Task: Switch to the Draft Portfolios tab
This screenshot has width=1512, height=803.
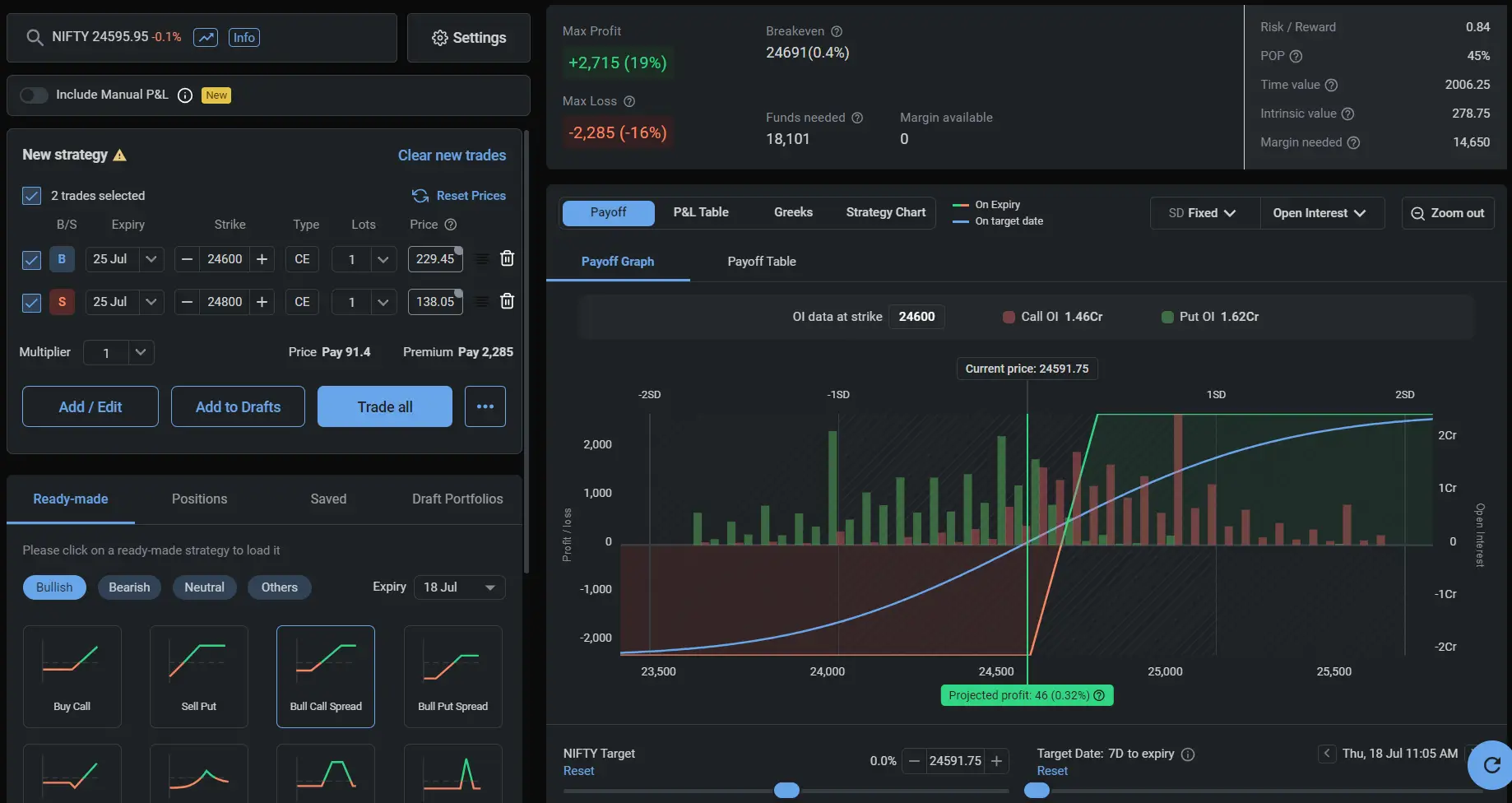Action: pyautogui.click(x=457, y=499)
